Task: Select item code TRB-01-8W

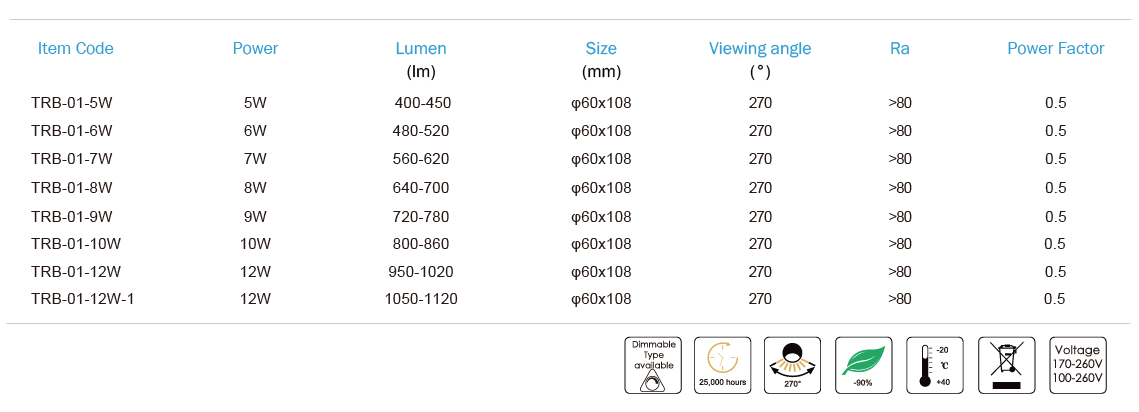Action: [x=72, y=188]
